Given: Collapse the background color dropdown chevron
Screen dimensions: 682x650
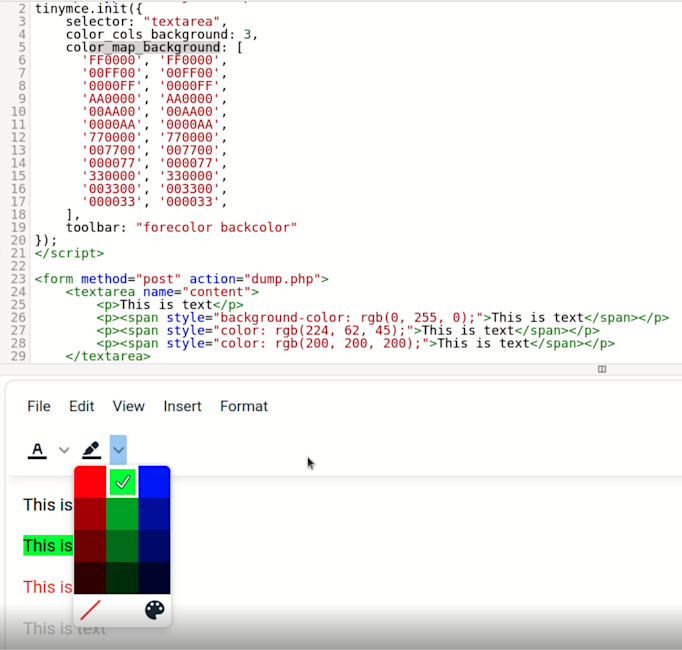Looking at the screenshot, I should click(118, 450).
